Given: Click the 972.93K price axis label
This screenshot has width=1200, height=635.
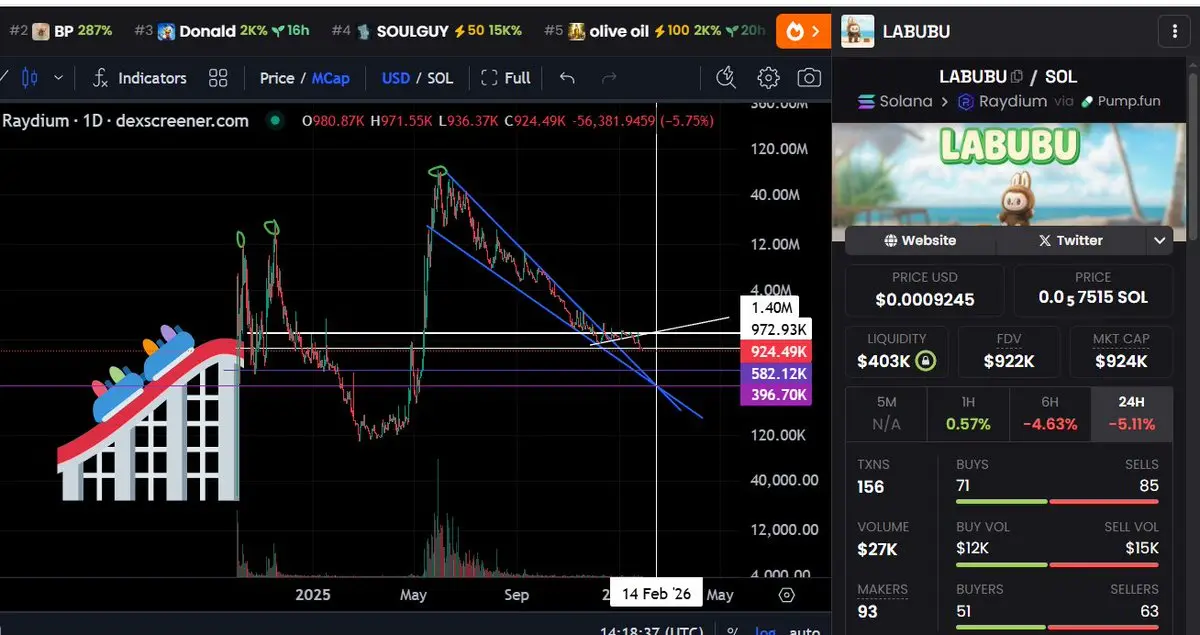Looking at the screenshot, I should [776, 330].
